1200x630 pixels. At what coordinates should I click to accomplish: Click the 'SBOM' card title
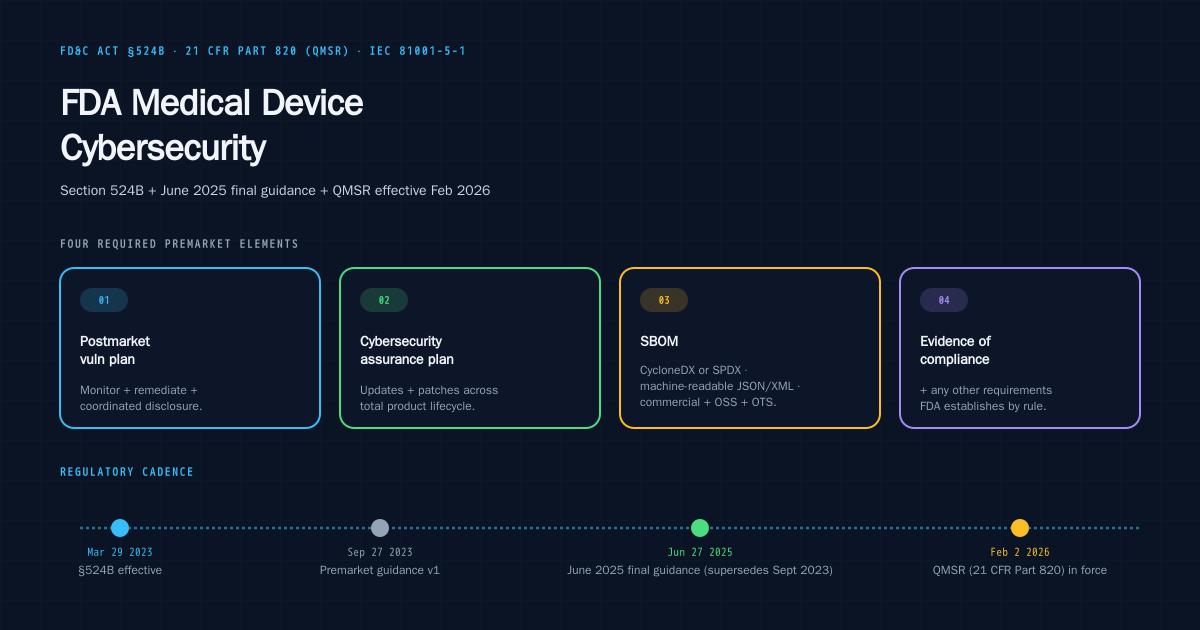coord(659,341)
